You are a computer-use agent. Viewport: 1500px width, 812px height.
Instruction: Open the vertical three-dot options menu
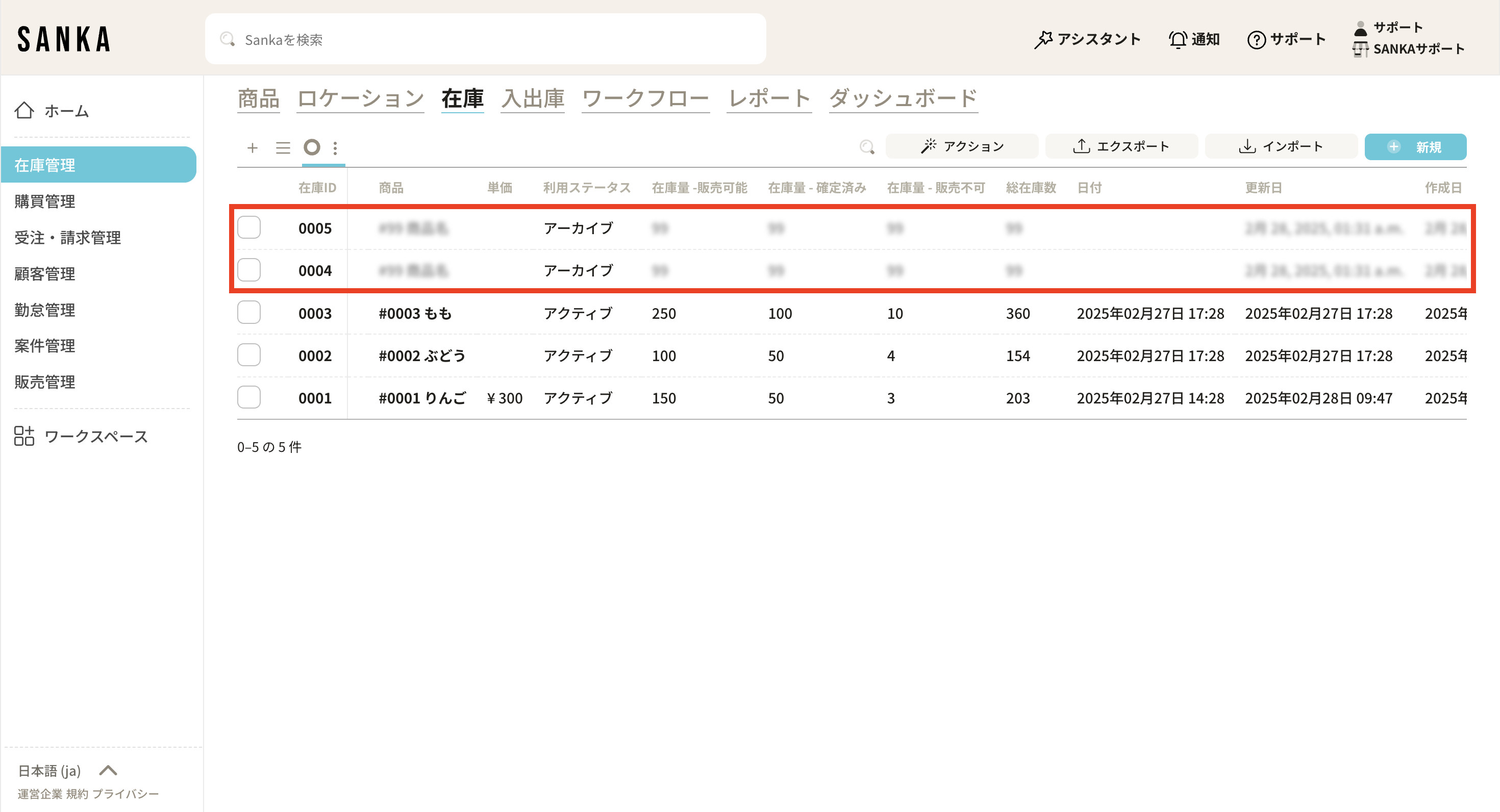335,148
